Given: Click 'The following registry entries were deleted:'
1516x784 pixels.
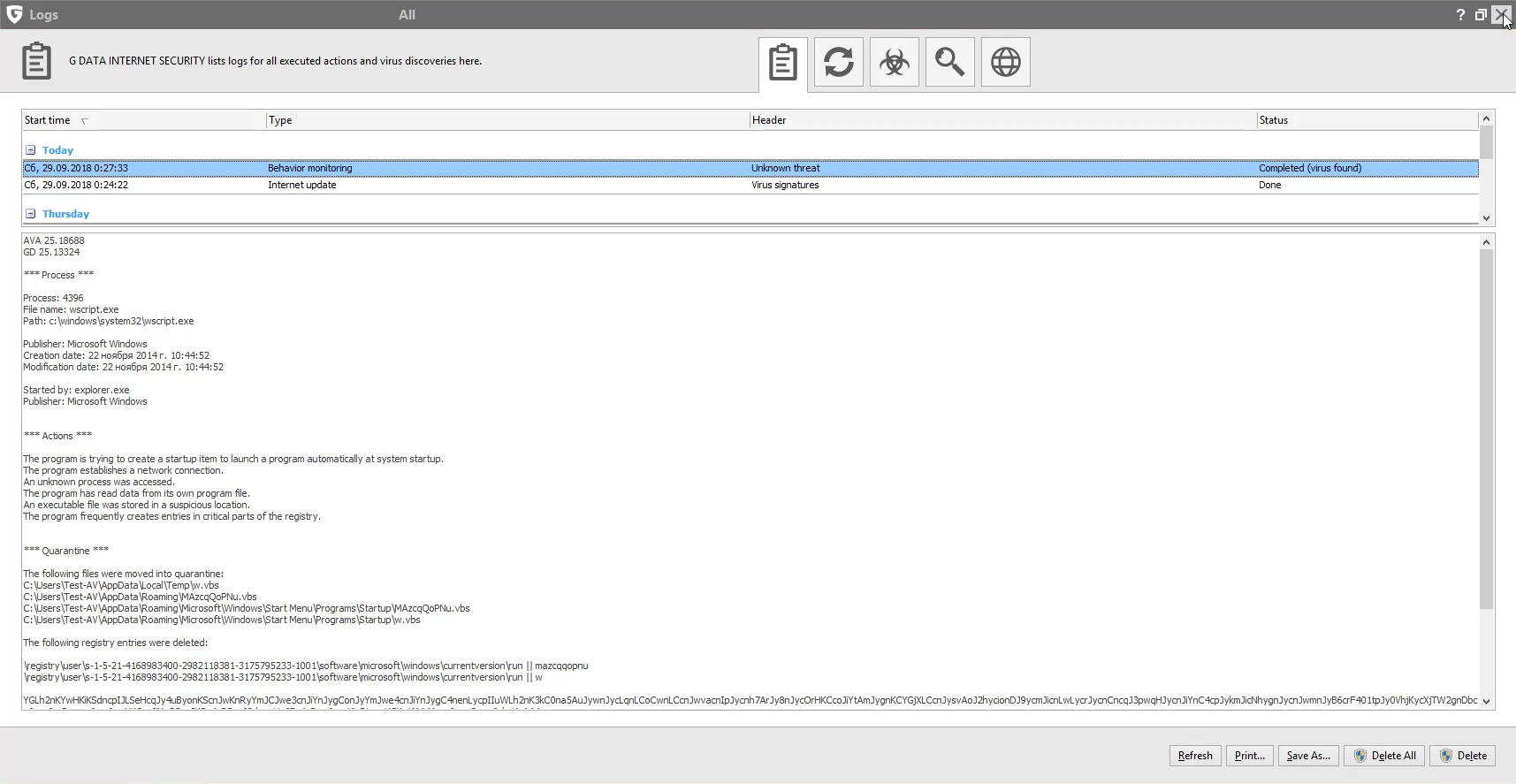Looking at the screenshot, I should [x=116, y=643].
